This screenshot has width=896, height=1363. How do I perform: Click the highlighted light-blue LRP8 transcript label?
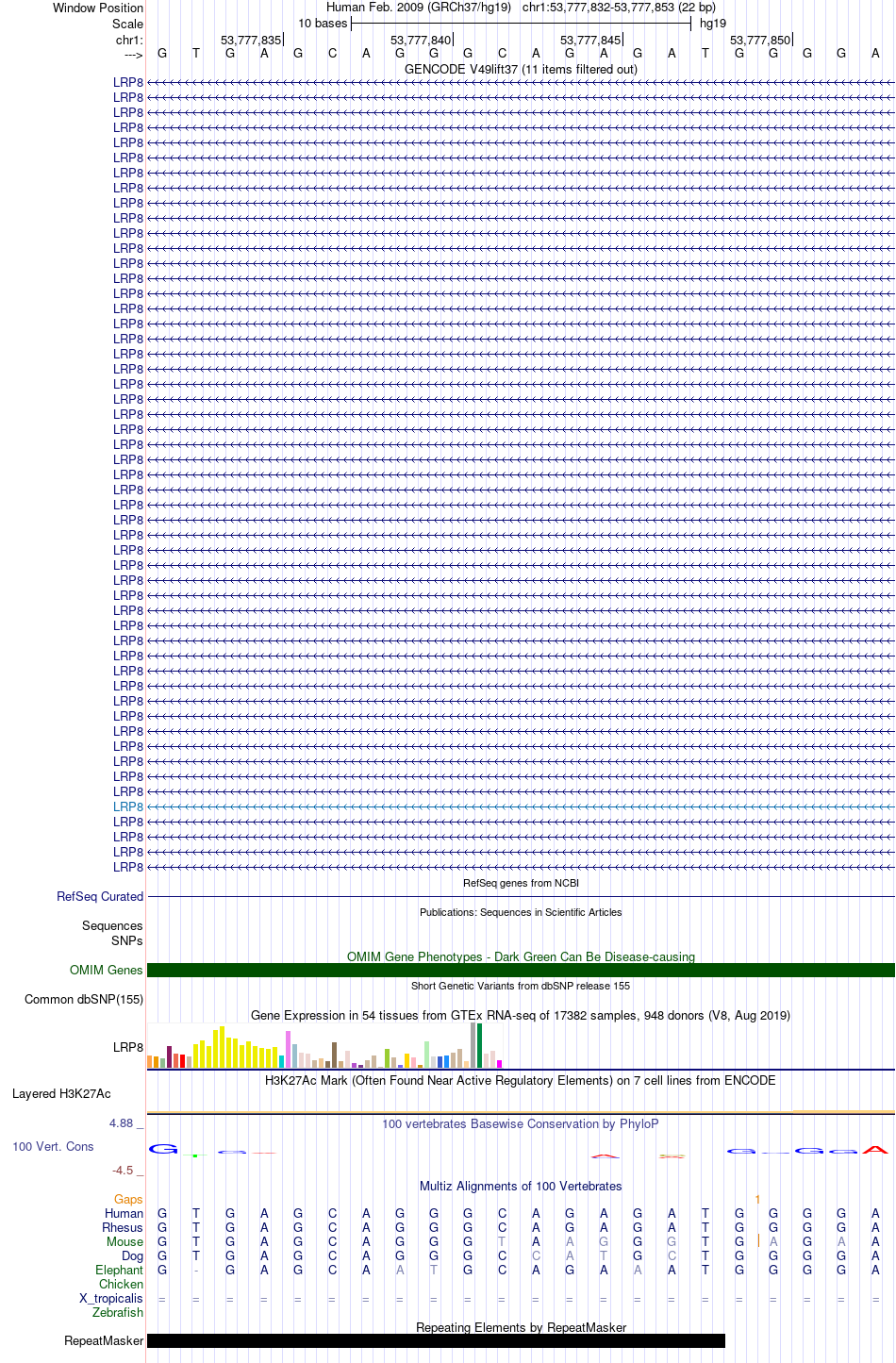click(128, 806)
